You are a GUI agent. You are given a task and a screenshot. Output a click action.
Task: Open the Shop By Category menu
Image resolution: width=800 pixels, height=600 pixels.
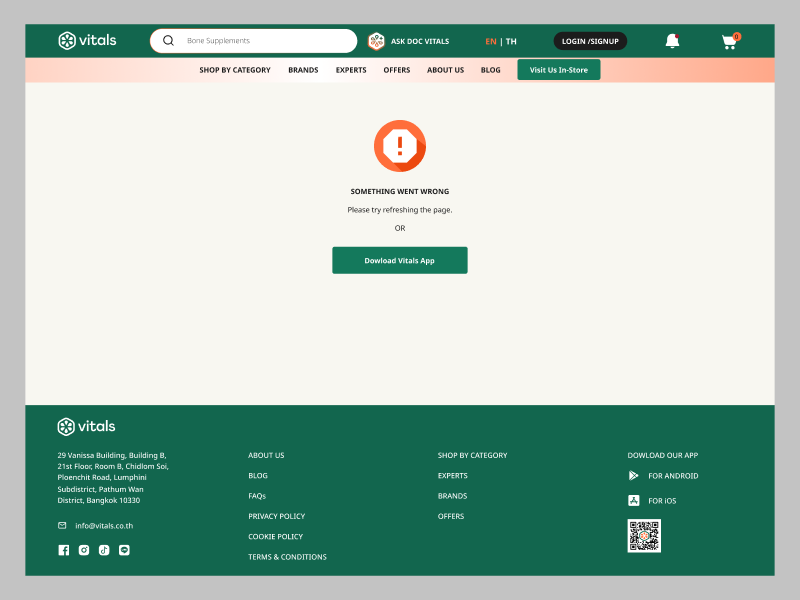pos(235,70)
